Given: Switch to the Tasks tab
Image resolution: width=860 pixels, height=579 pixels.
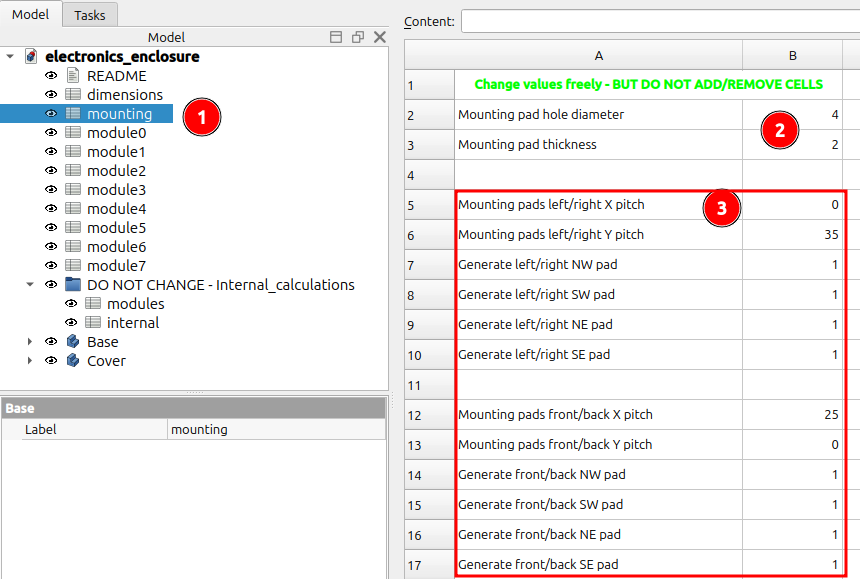Looking at the screenshot, I should [x=89, y=15].
